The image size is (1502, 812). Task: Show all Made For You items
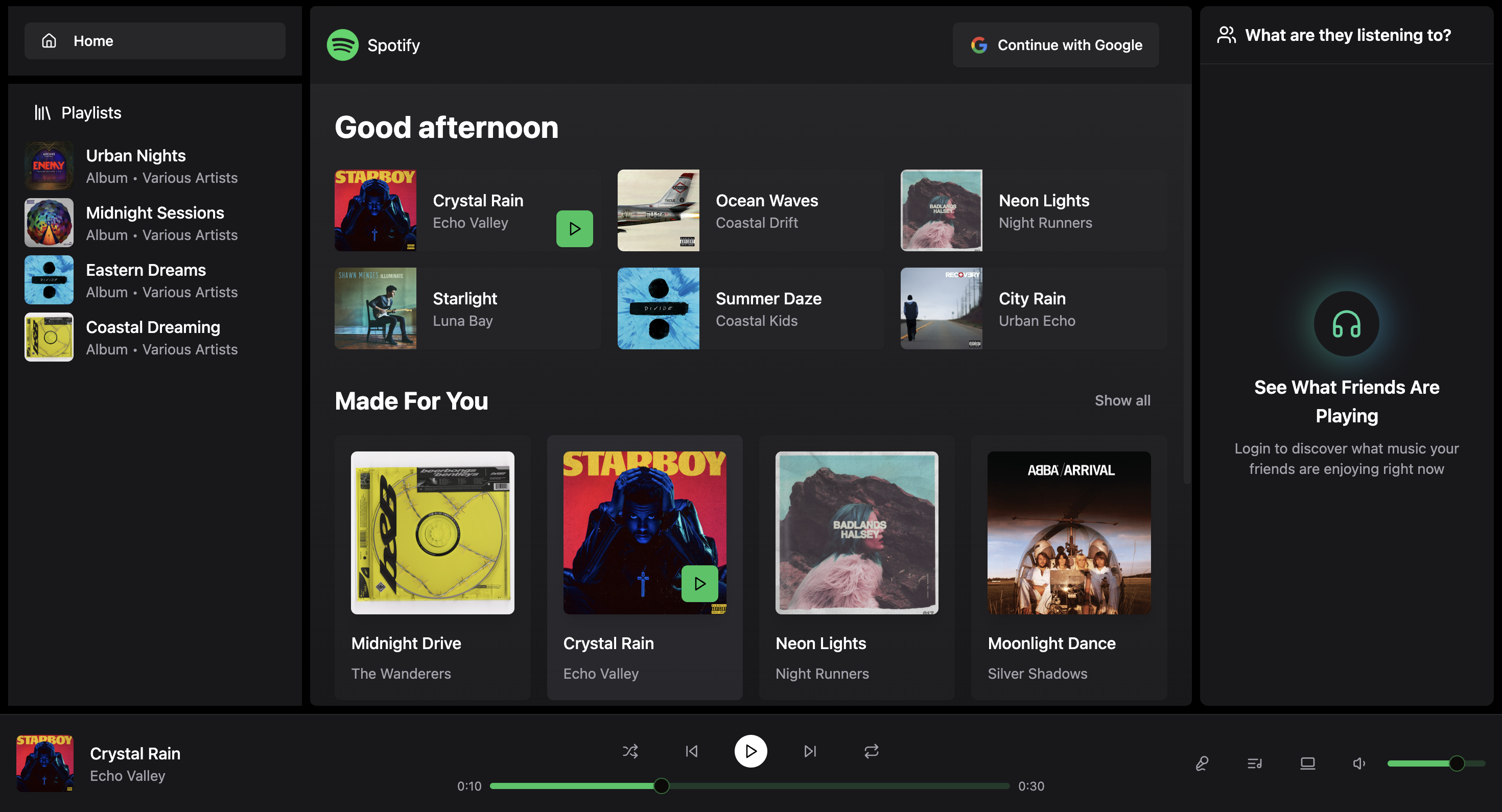coord(1122,400)
